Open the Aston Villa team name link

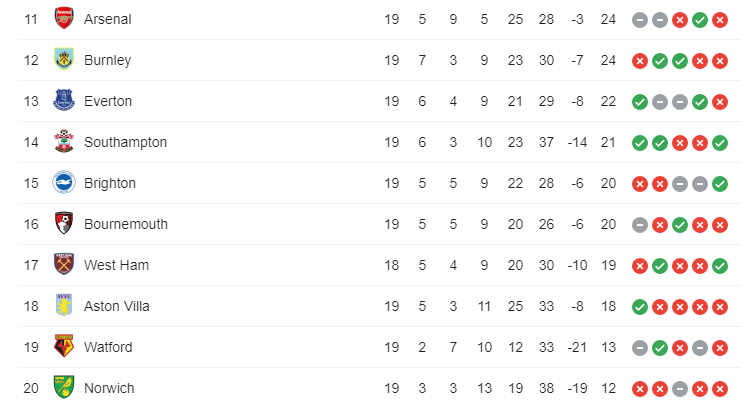117,306
